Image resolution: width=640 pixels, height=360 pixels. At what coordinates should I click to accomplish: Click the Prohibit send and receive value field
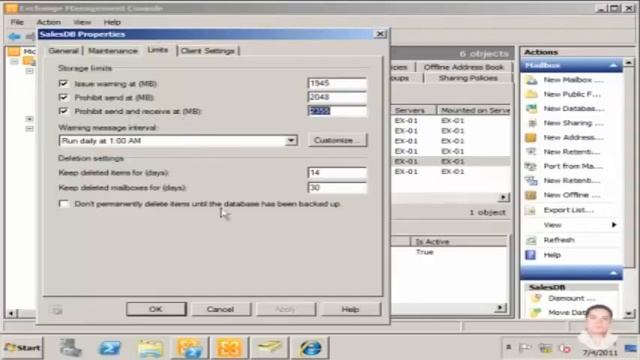(x=337, y=111)
